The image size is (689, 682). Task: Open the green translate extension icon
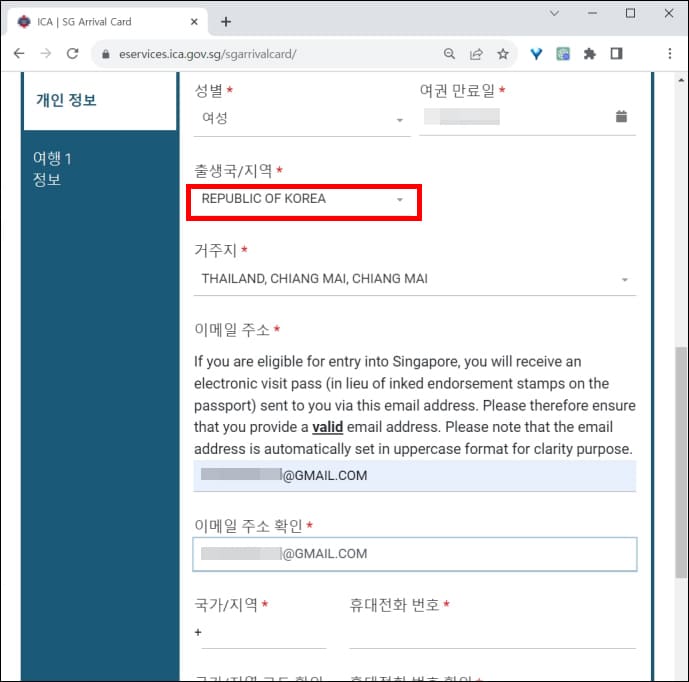click(563, 54)
